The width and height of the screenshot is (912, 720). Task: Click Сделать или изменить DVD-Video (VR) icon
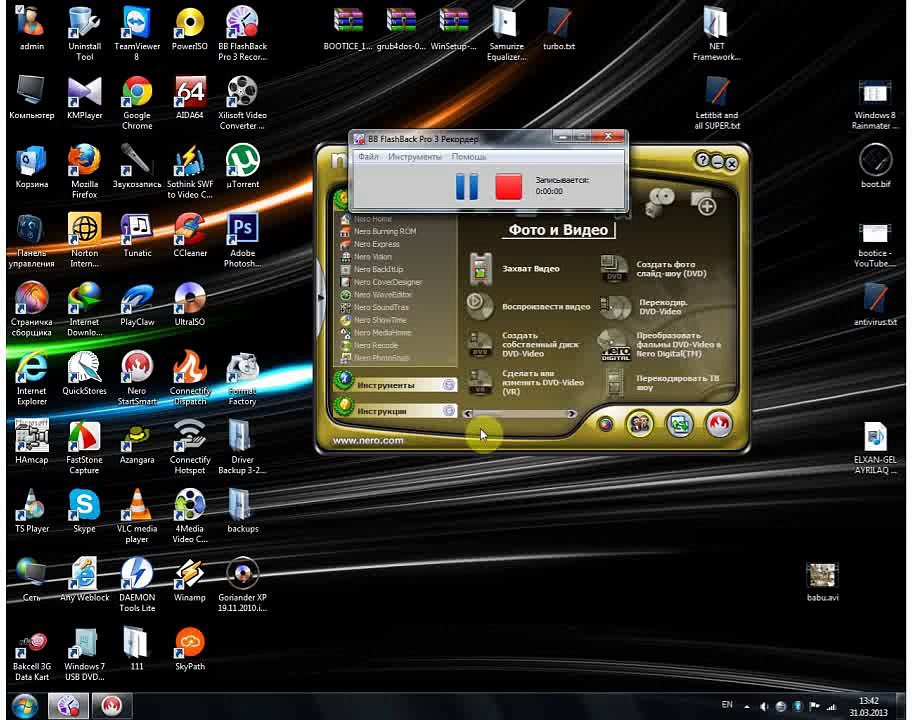[x=480, y=382]
